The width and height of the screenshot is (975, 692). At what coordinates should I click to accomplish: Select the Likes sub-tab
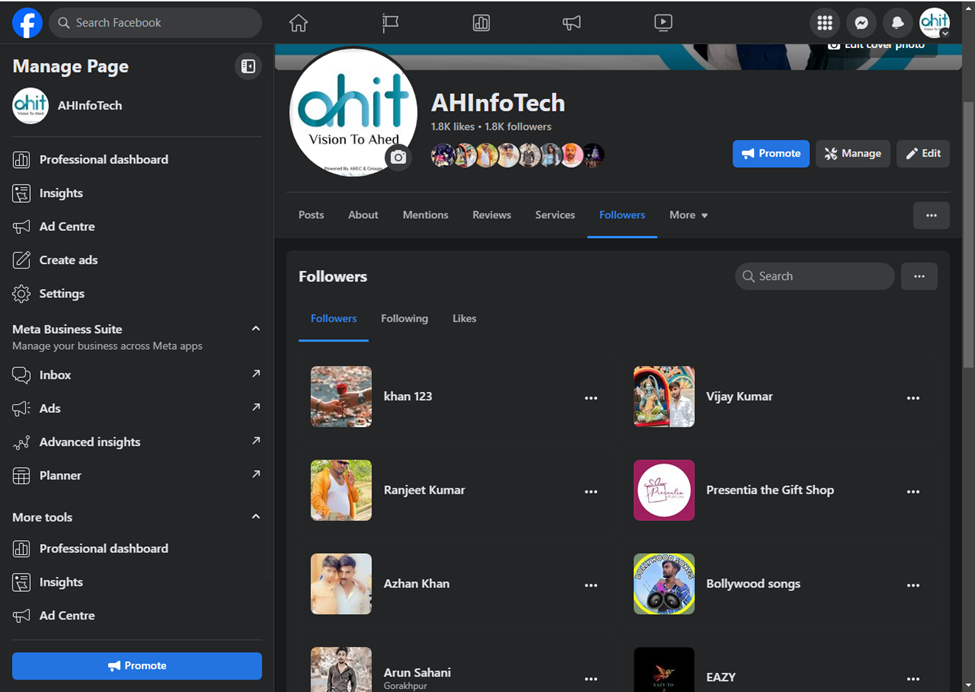tap(464, 318)
